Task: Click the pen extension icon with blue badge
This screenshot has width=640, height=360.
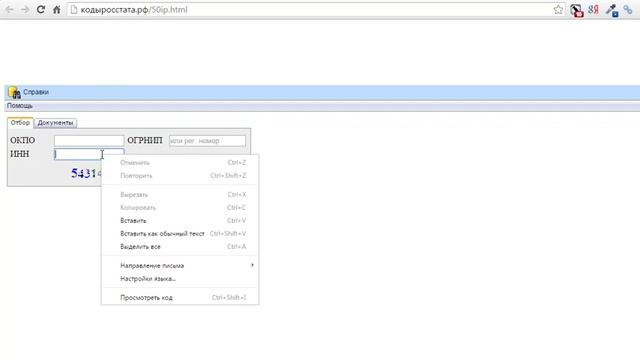Action: tap(611, 10)
